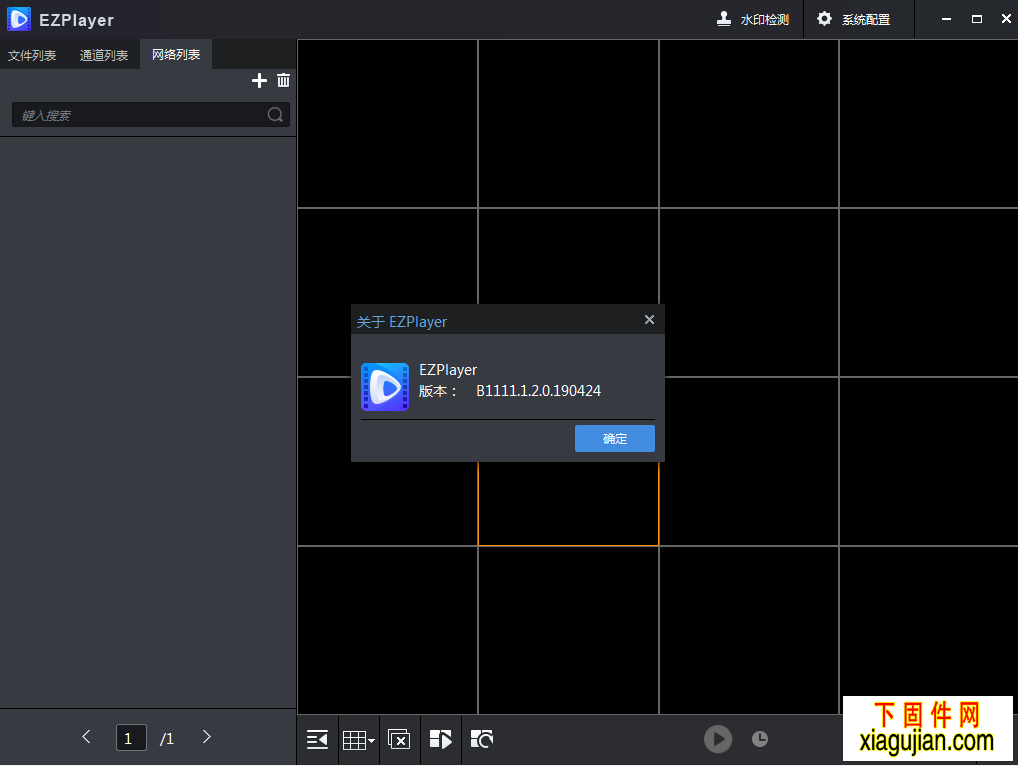Add a network device with plus icon
This screenshot has height=766, width=1018.
click(x=259, y=80)
